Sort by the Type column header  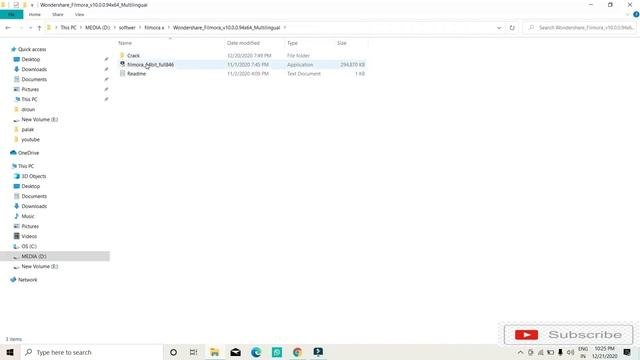coord(292,43)
